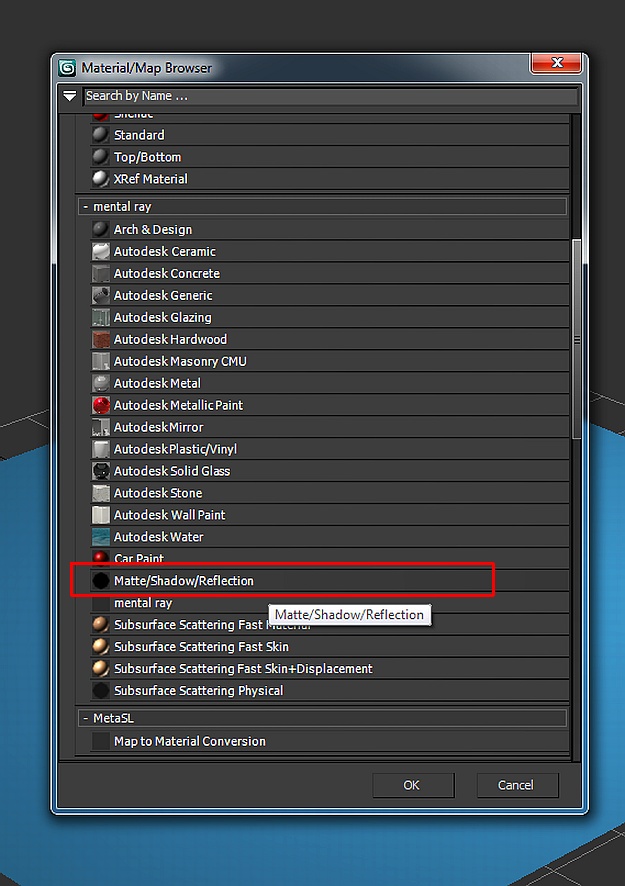Select the Autodesk Stone entry
The width and height of the screenshot is (625, 886).
coord(330,493)
